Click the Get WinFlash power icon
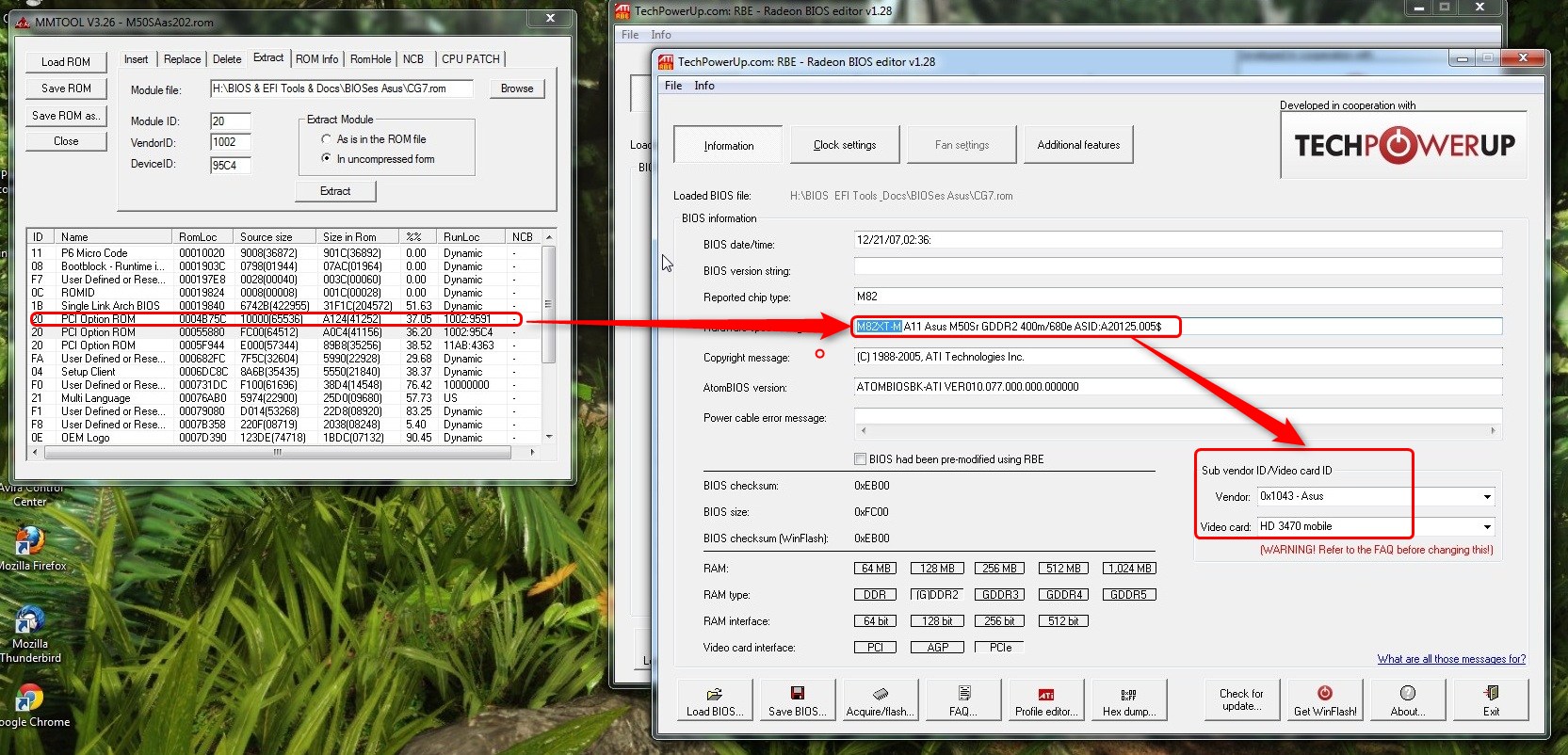 point(1324,694)
